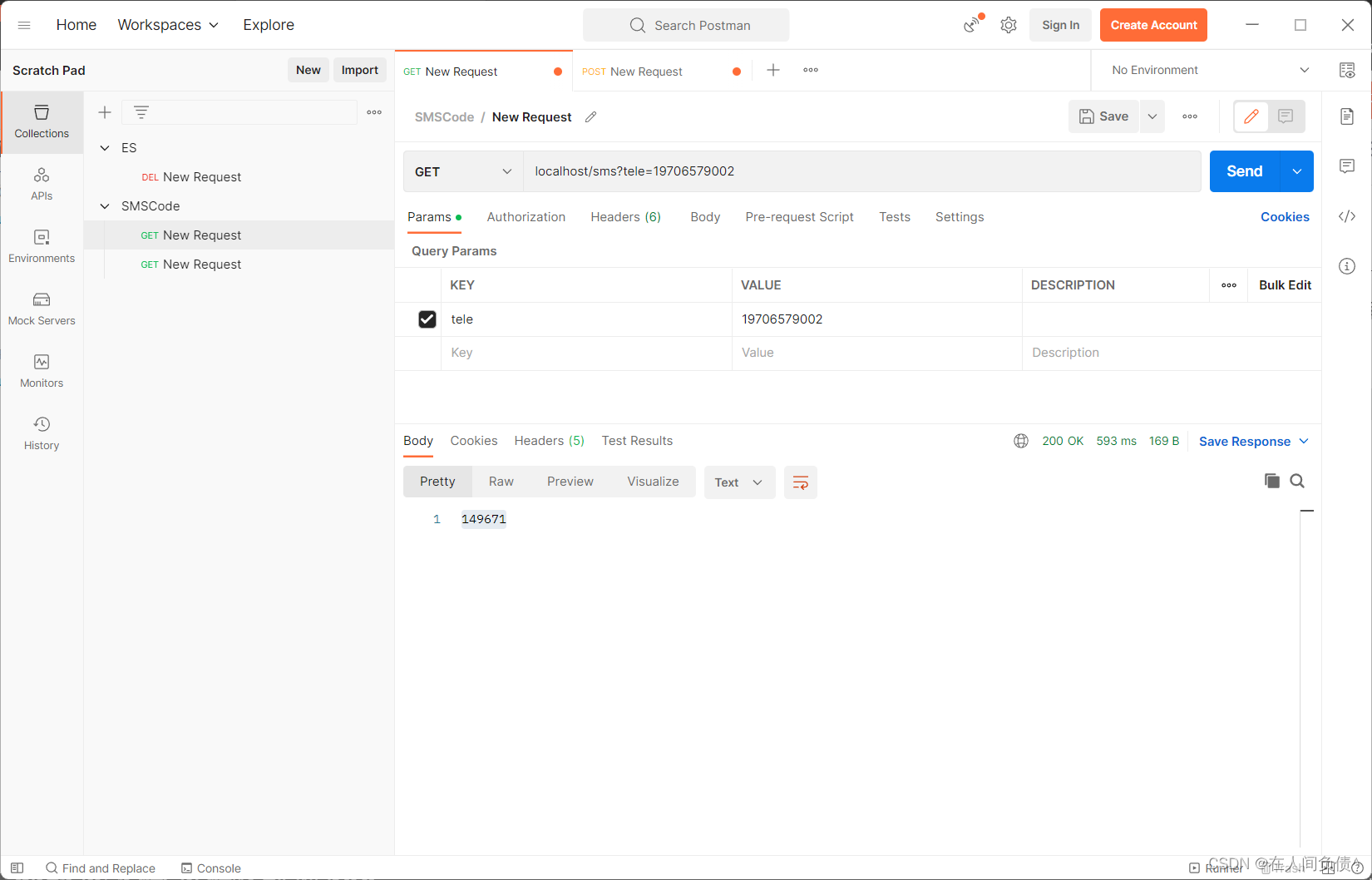Open collections panel more options ellipsis
The image size is (1372, 880).
(x=374, y=112)
